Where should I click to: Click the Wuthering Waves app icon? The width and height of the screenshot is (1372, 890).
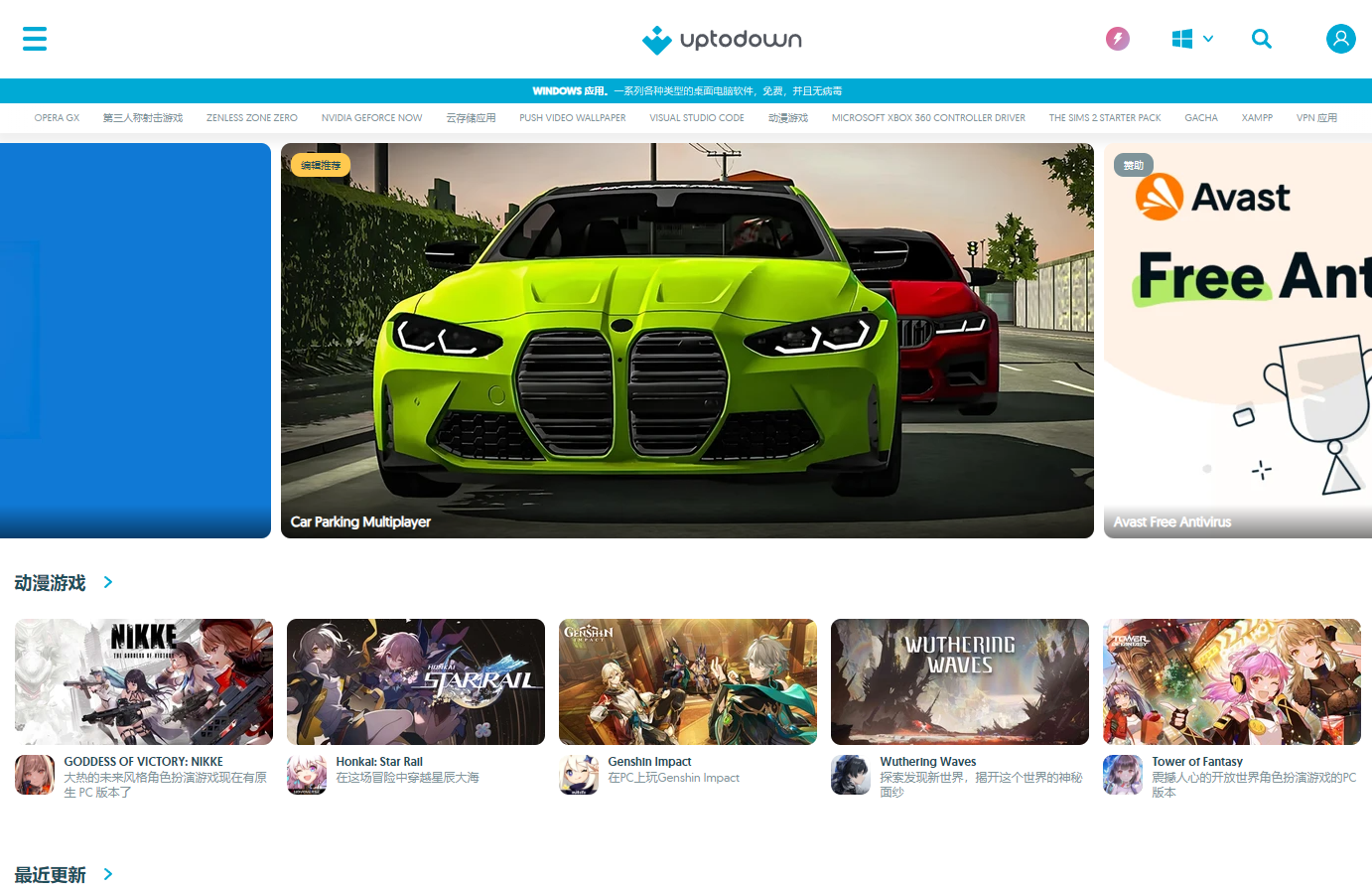[851, 775]
